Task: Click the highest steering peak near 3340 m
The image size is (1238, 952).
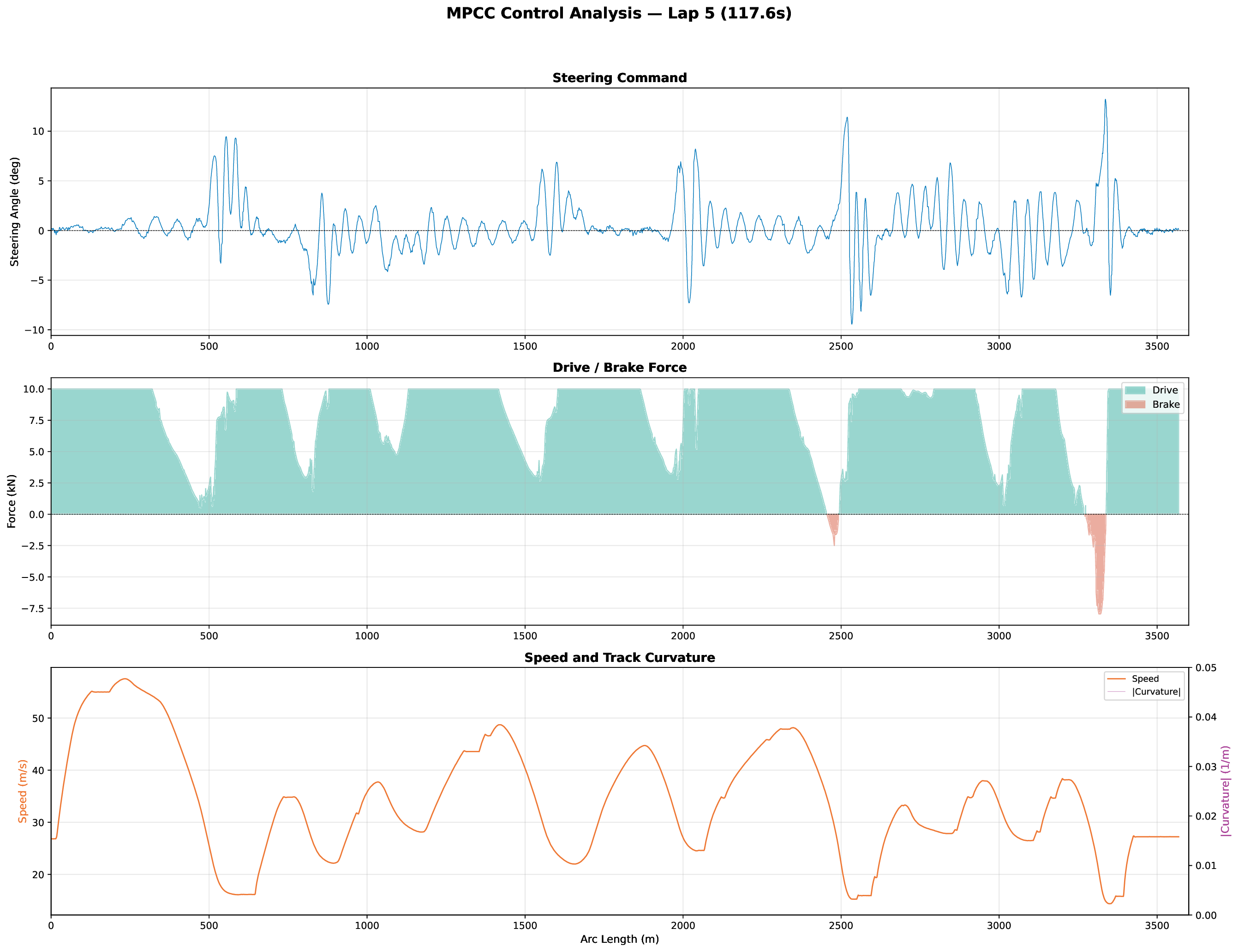Action: (1105, 100)
